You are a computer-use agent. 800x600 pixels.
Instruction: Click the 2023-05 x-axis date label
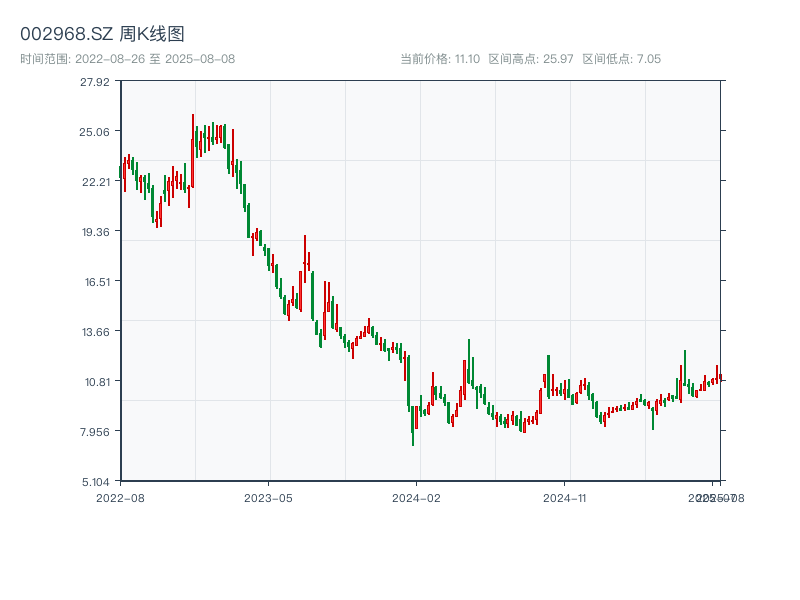268,497
